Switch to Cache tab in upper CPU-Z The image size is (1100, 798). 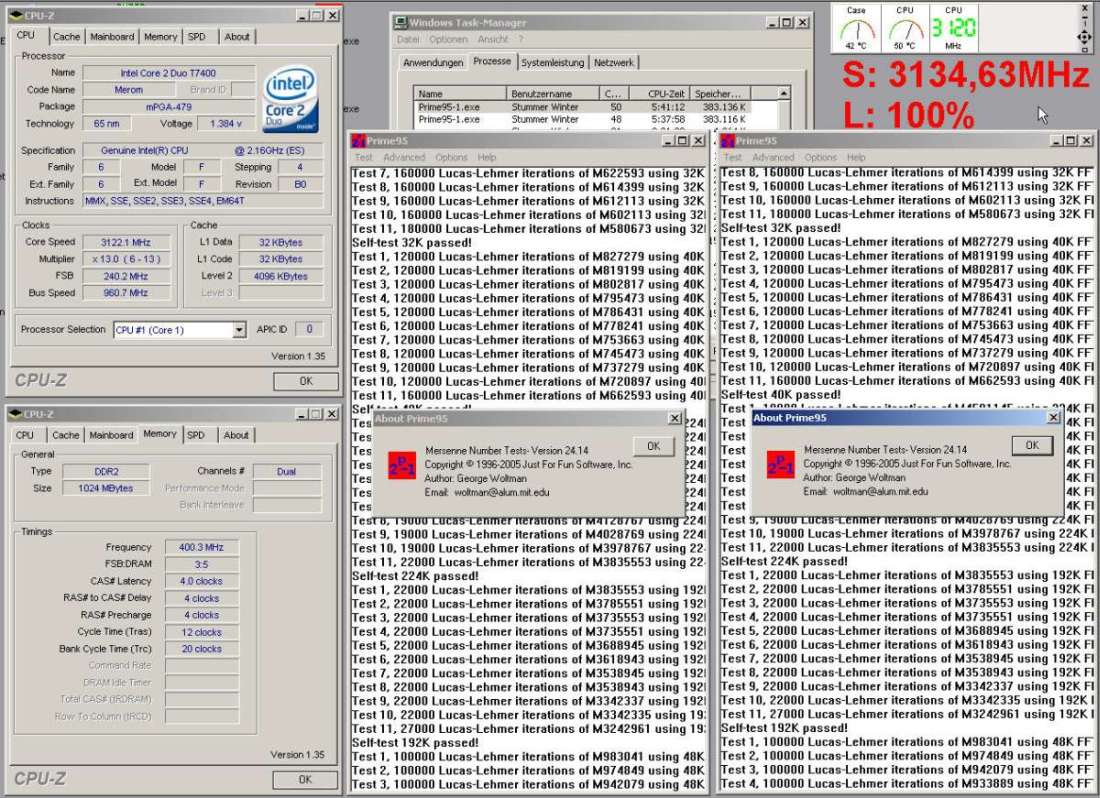[x=67, y=36]
